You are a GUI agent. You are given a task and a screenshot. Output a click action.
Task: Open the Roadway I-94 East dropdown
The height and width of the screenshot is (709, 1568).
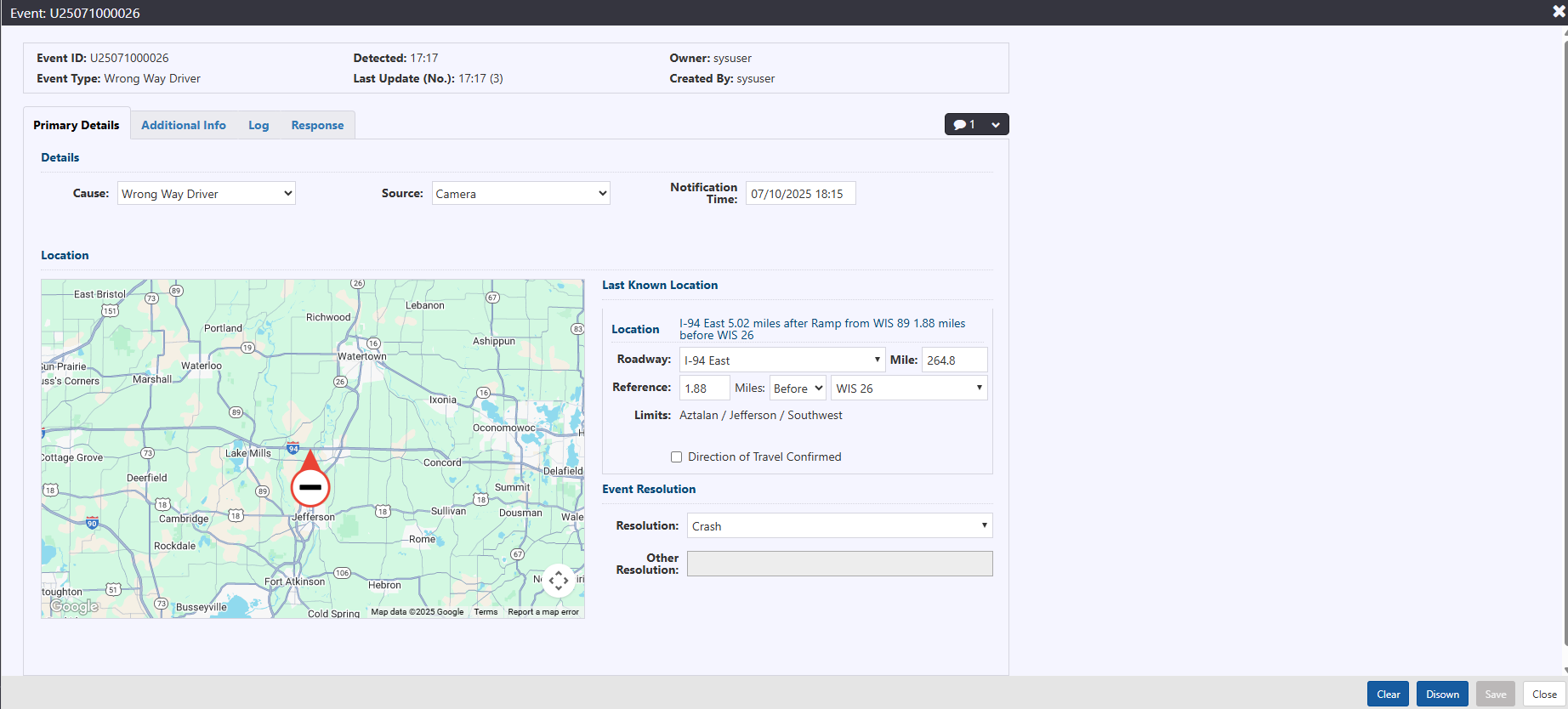781,360
